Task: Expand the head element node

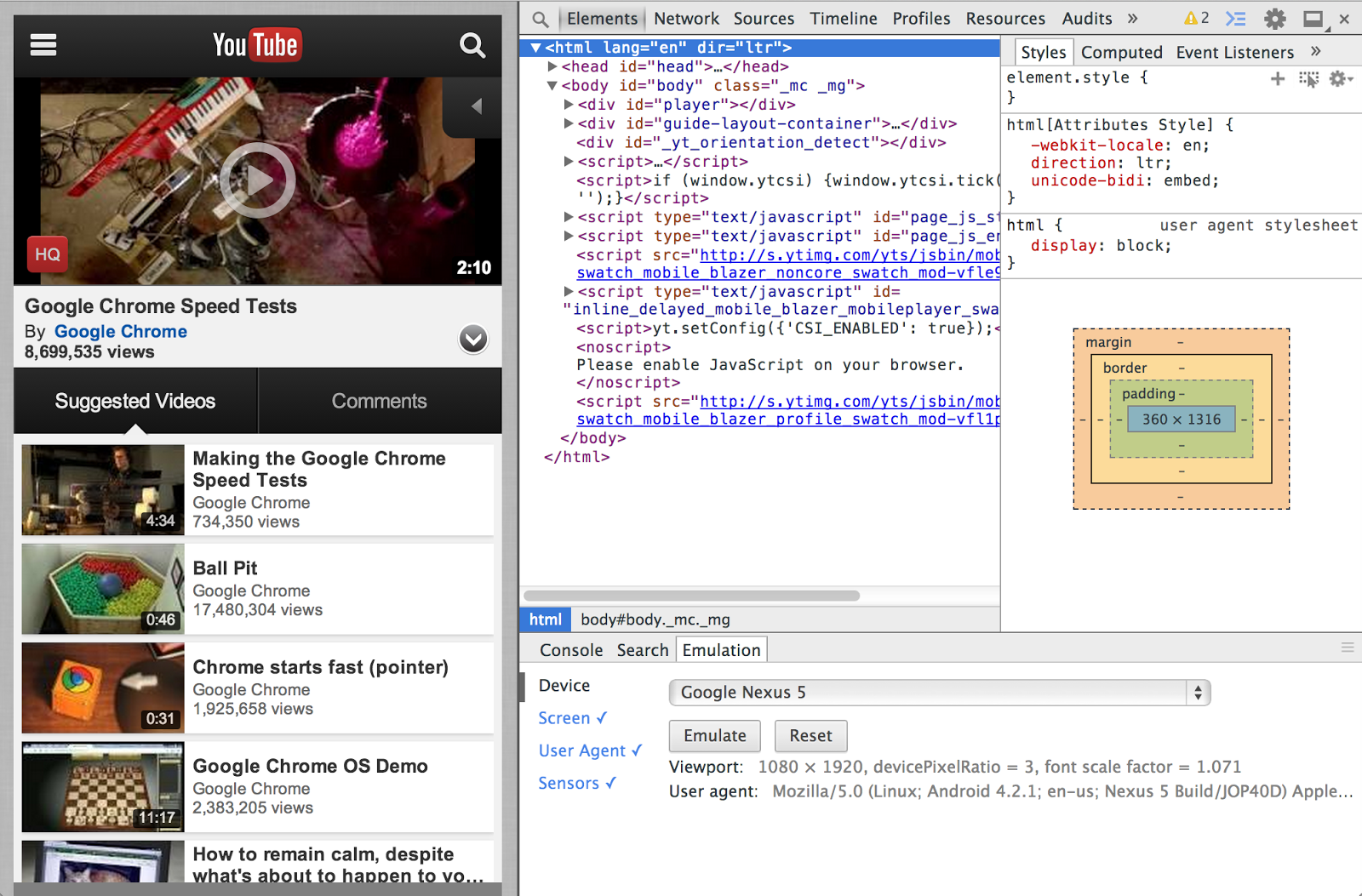Action: click(x=552, y=66)
